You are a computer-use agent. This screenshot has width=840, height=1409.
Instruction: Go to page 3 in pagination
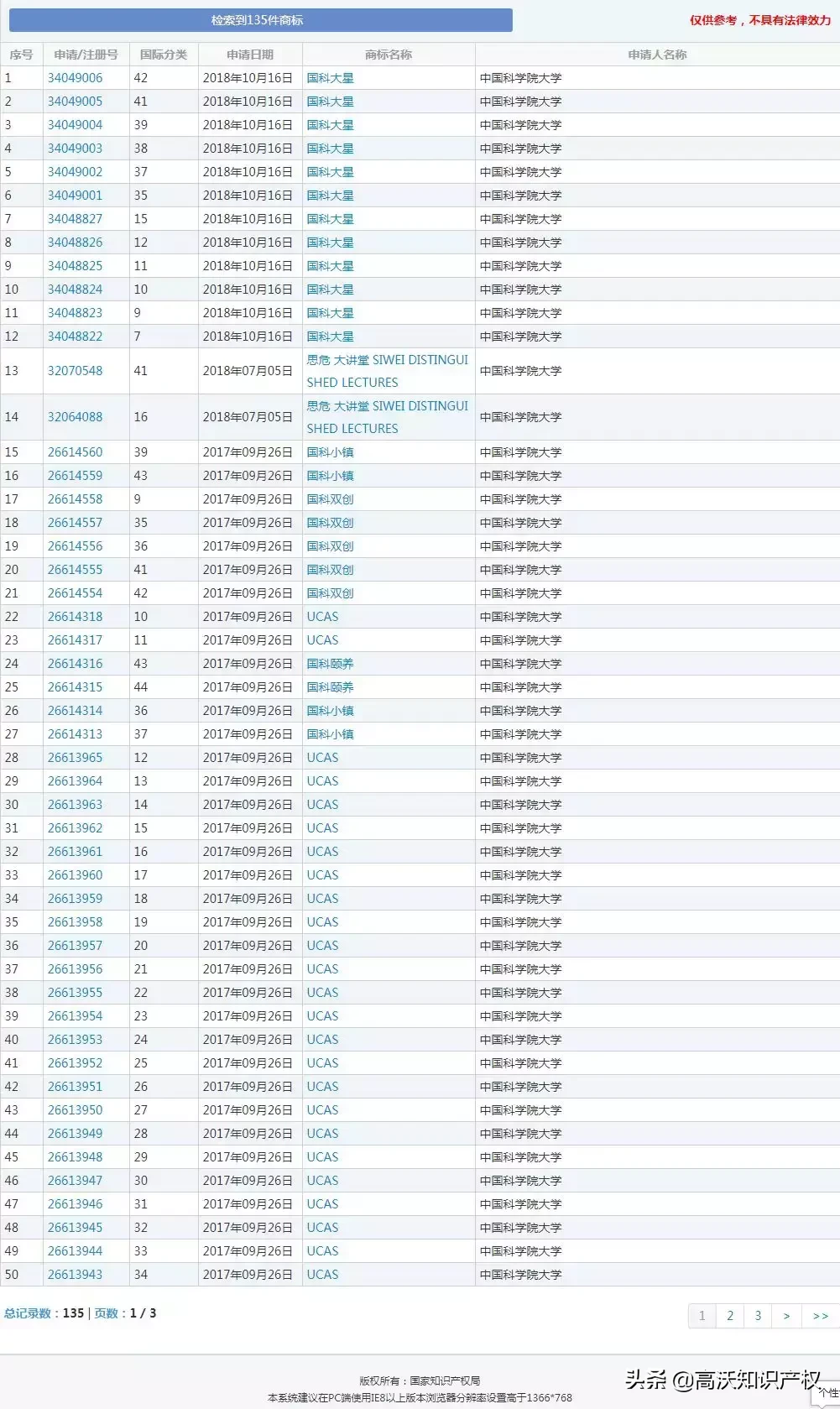coord(758,1316)
